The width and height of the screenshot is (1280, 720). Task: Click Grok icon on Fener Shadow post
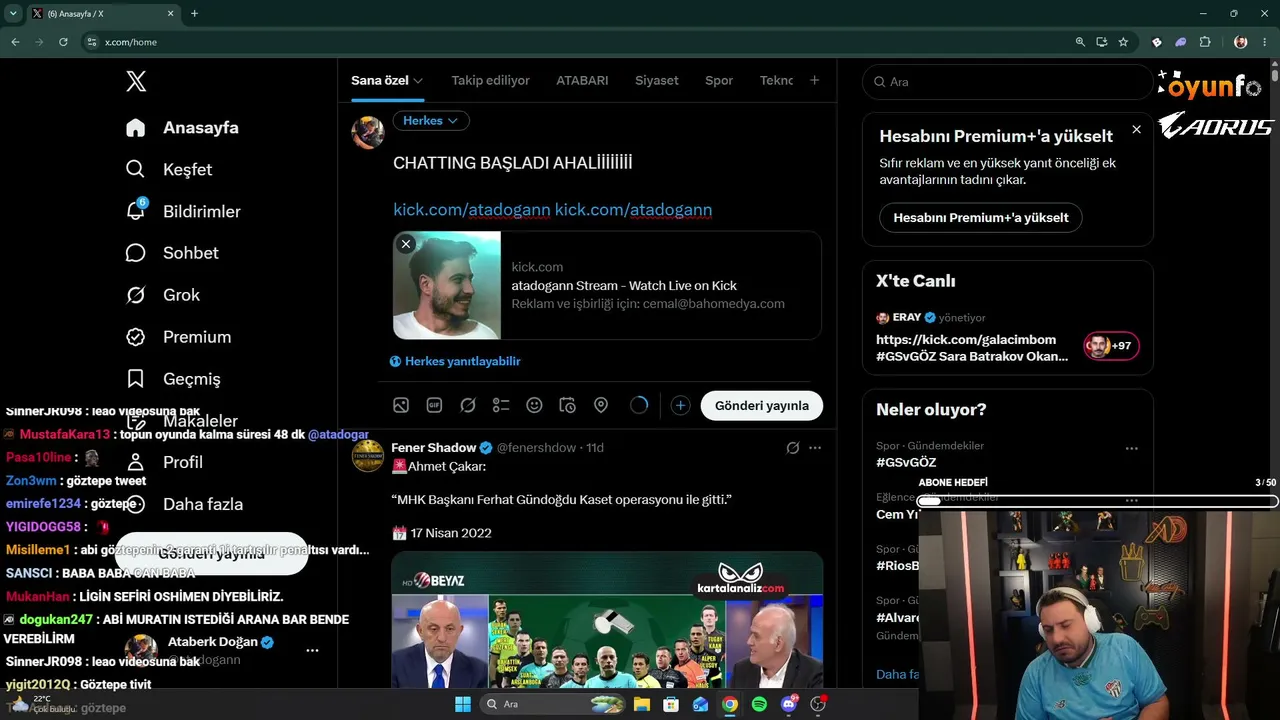click(x=793, y=448)
